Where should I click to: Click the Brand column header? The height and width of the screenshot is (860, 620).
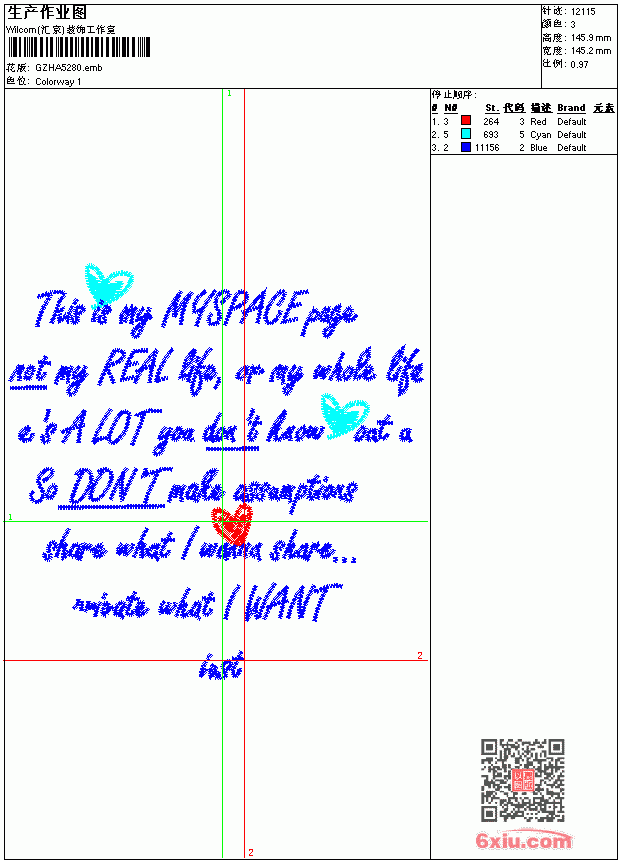(x=571, y=108)
